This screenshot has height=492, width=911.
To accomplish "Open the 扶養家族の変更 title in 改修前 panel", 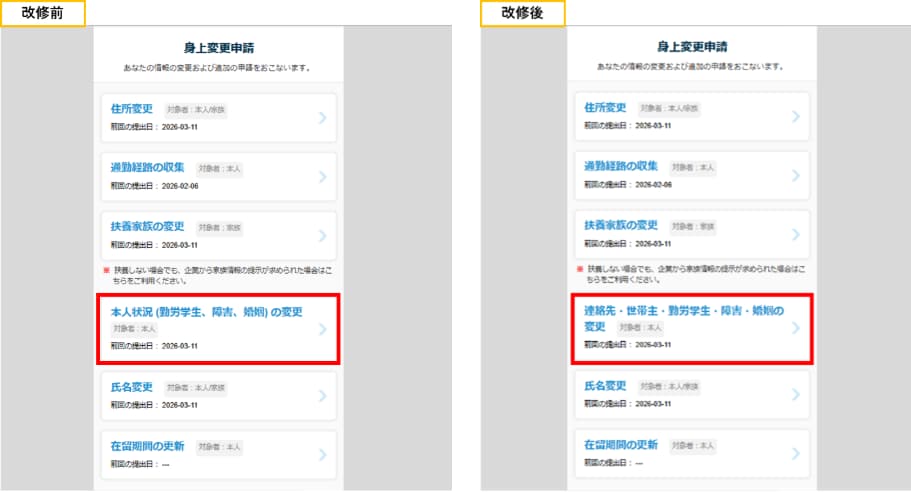I will 147,226.
